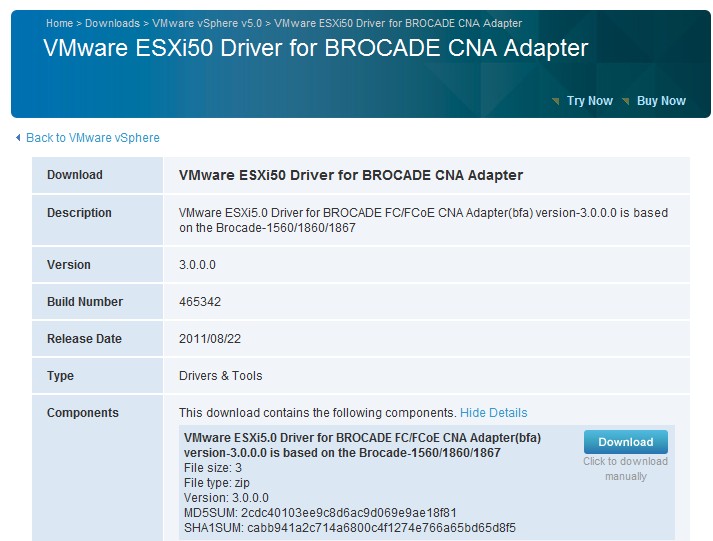Click the bold component title text

coord(362,445)
